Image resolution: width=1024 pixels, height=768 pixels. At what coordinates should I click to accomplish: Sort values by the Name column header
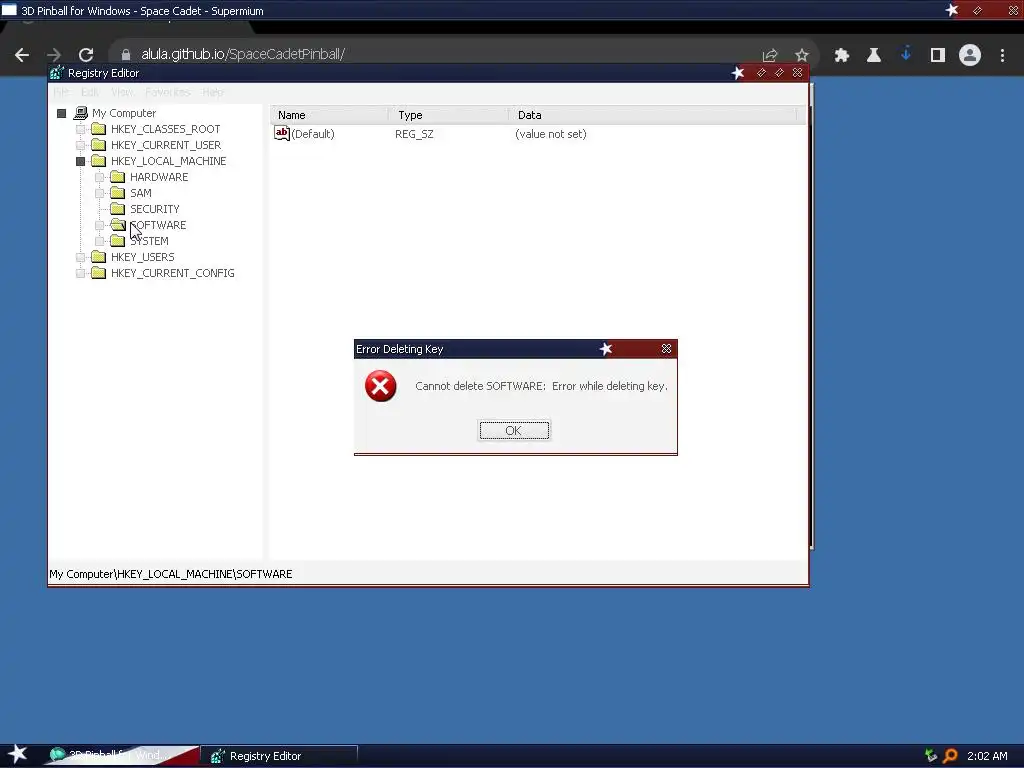click(x=329, y=115)
